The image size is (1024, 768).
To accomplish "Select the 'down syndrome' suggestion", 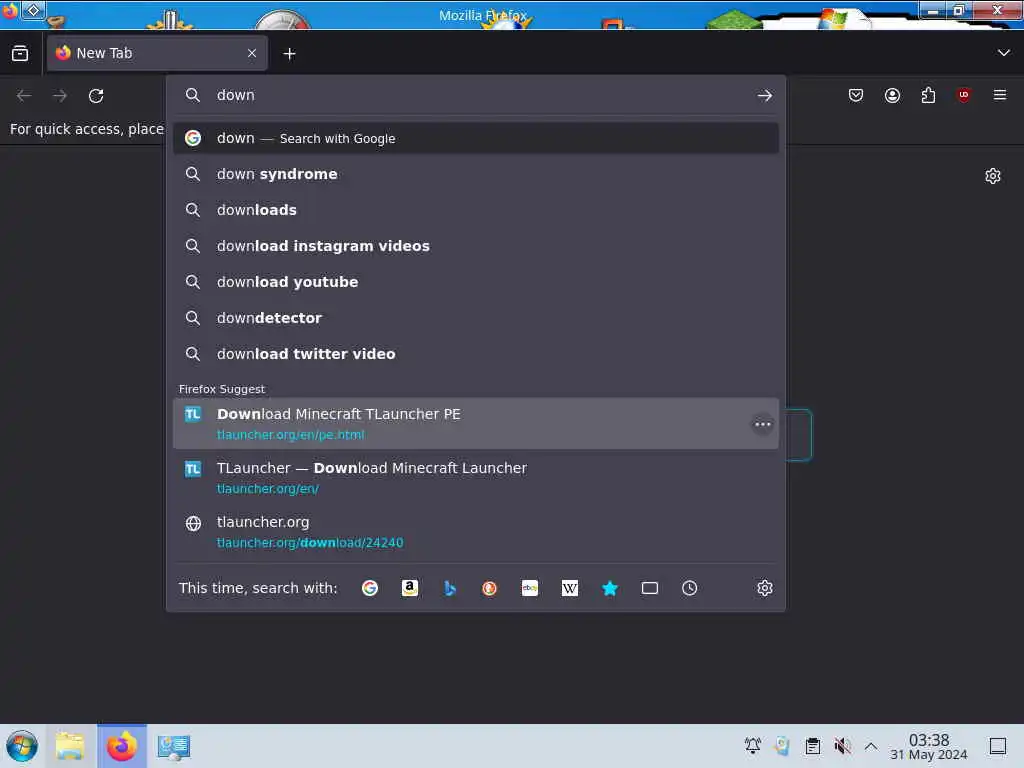I will [475, 174].
